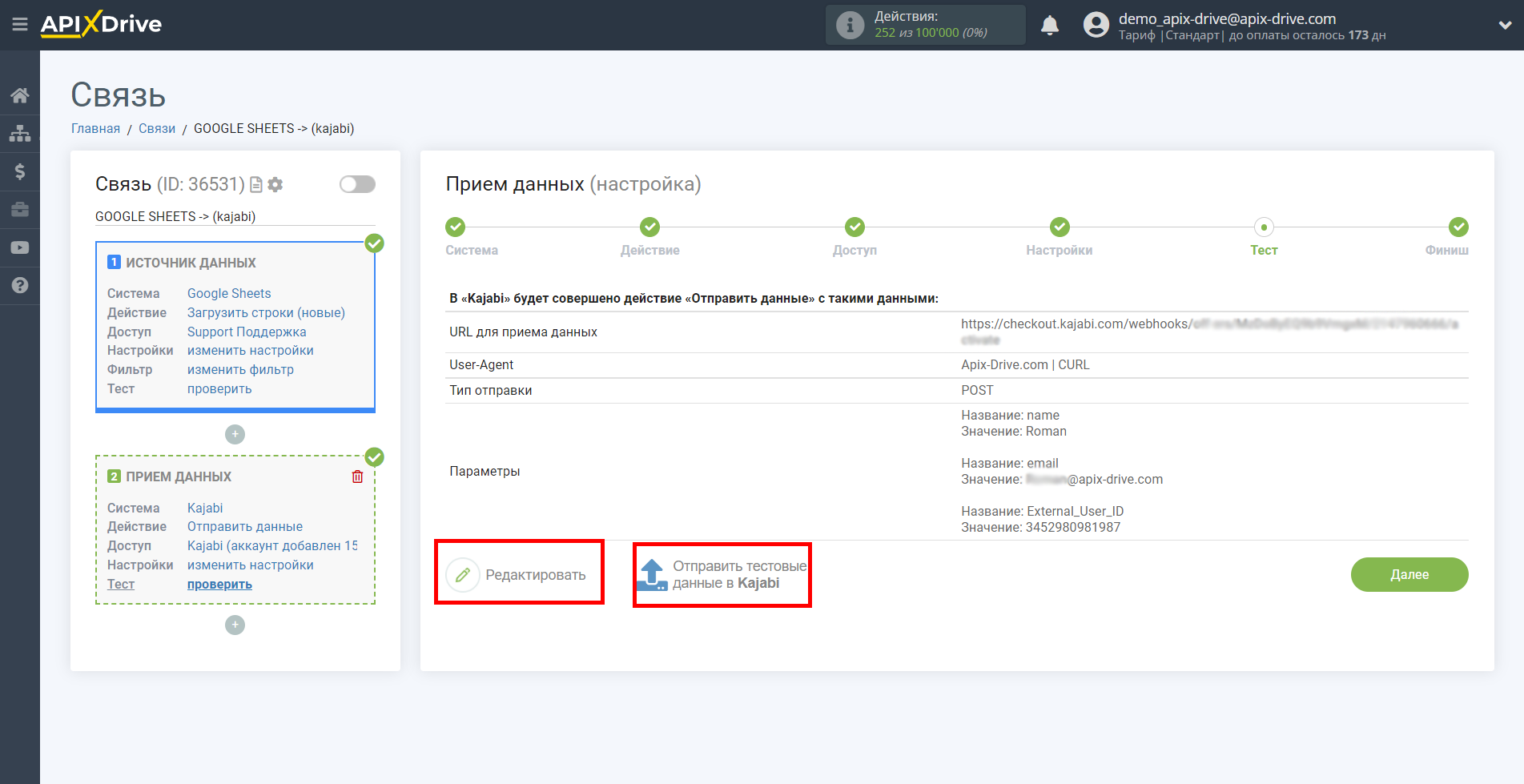Click the pencil edit icon
Viewport: 1524px width, 784px height.
click(x=463, y=575)
